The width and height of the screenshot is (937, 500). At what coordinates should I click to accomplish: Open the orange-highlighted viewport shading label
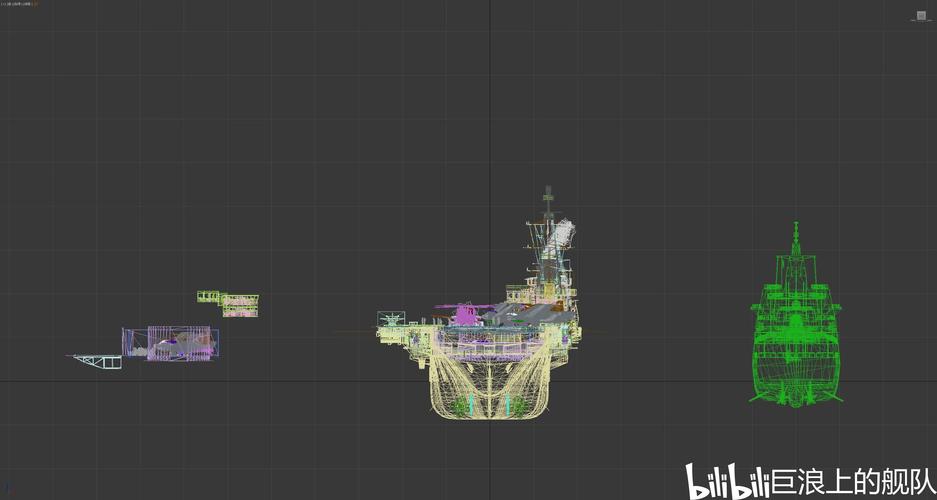[33, 4]
